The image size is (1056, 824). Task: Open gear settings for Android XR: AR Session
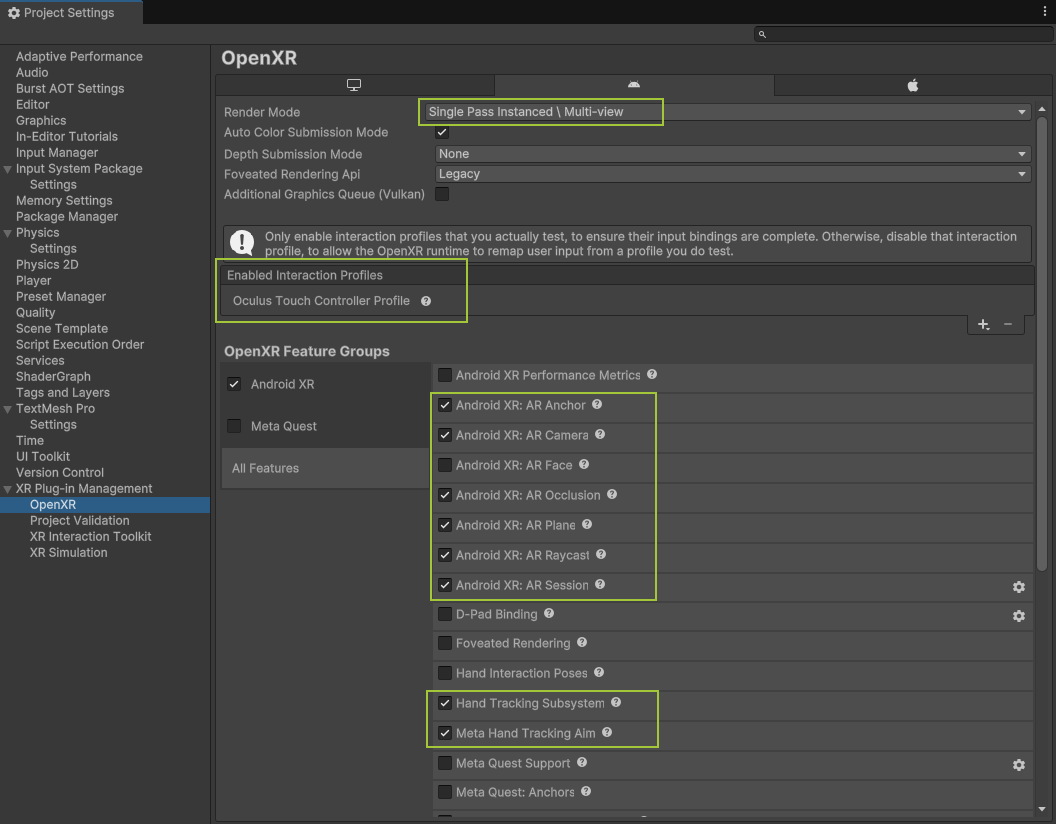tap(1018, 587)
